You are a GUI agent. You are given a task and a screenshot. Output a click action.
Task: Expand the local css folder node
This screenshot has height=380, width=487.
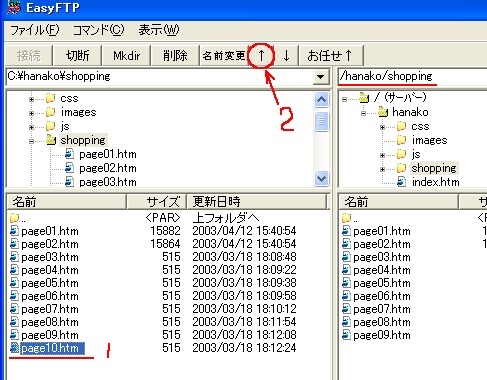31,99
